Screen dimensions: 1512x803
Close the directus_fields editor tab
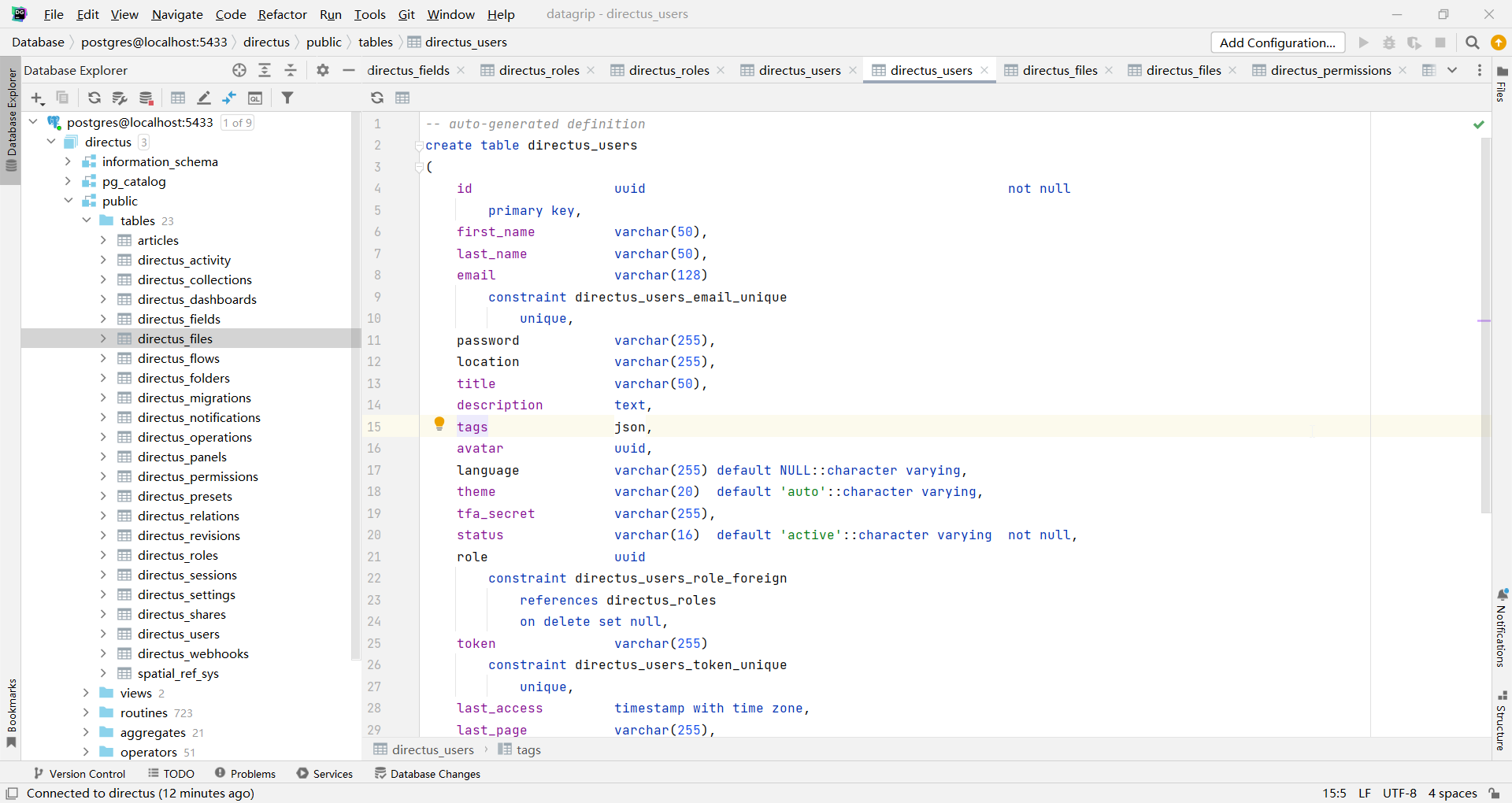461,70
